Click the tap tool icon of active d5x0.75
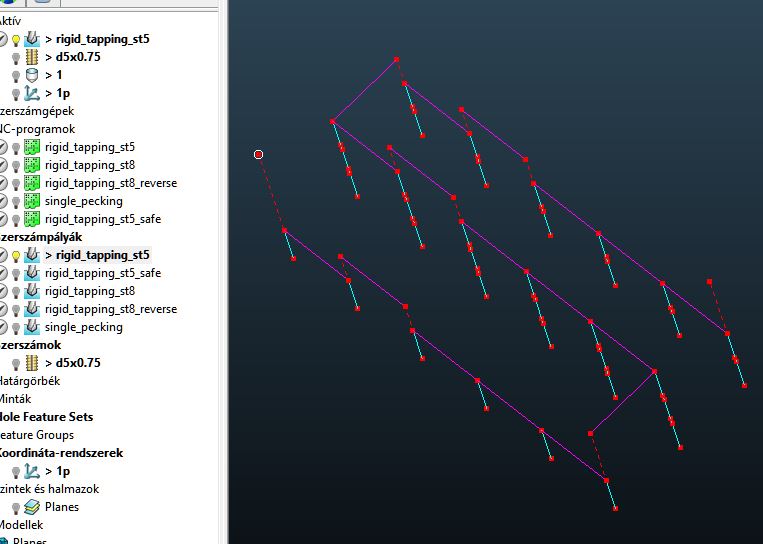 point(32,57)
